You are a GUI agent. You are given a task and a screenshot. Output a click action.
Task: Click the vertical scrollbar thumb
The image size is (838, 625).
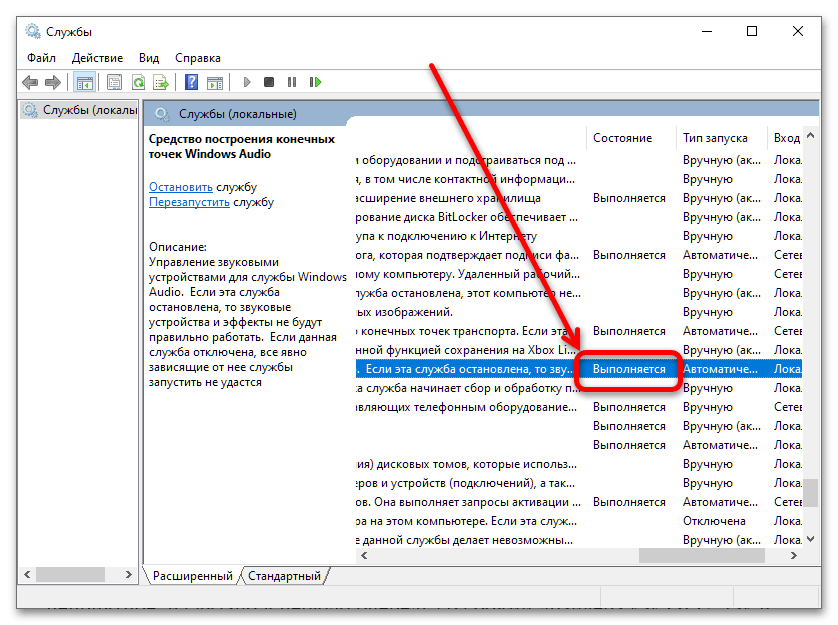click(811, 492)
